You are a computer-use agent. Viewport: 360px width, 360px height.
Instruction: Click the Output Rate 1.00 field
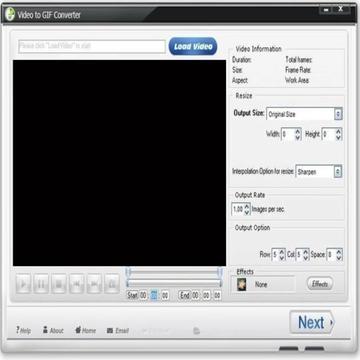(238, 210)
